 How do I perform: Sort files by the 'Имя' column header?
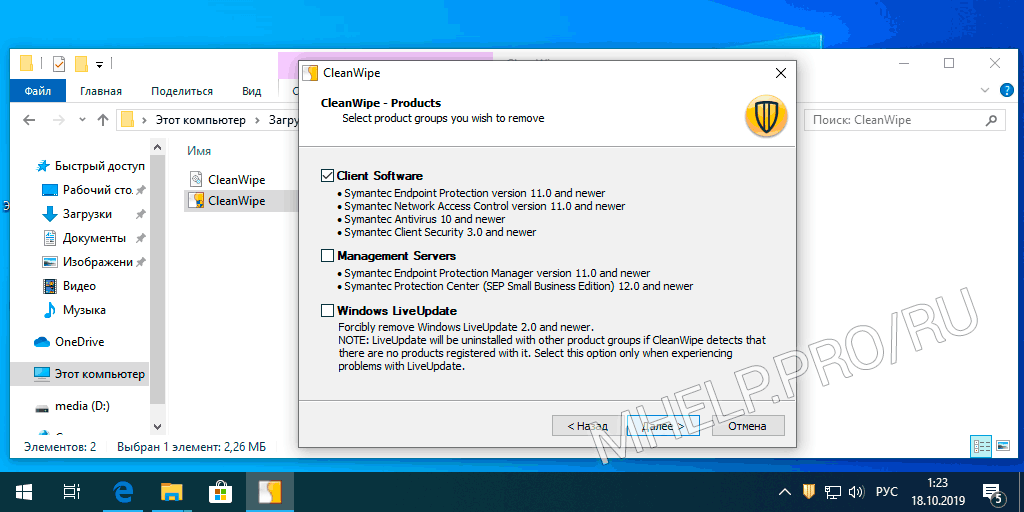click(x=199, y=151)
